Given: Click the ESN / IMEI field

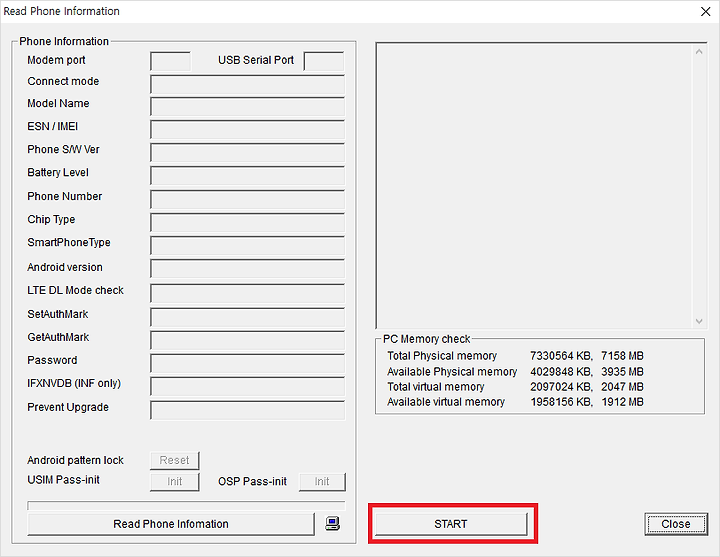Looking at the screenshot, I should [x=248, y=129].
